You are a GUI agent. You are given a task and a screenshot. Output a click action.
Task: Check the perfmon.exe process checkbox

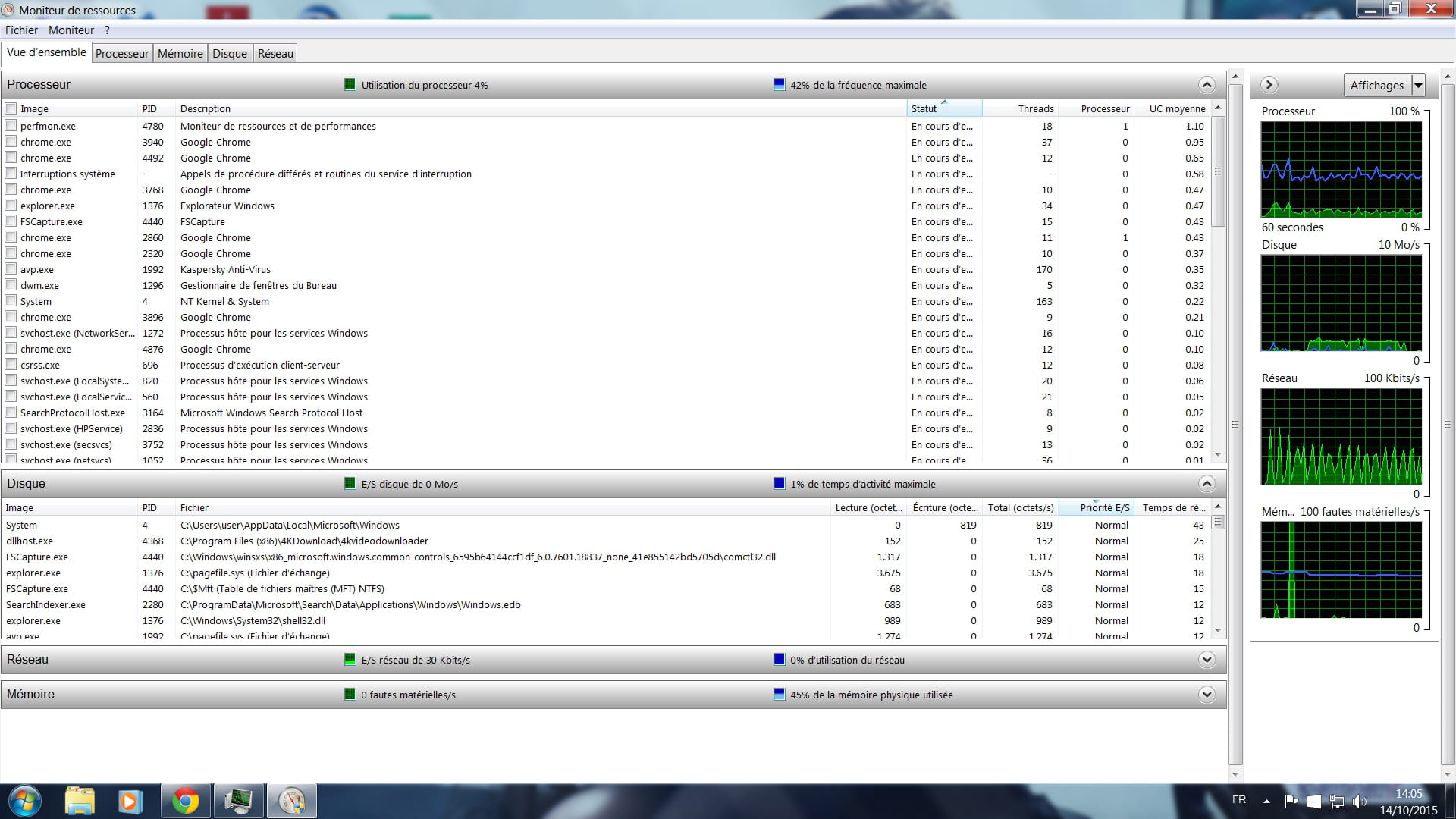pos(11,126)
